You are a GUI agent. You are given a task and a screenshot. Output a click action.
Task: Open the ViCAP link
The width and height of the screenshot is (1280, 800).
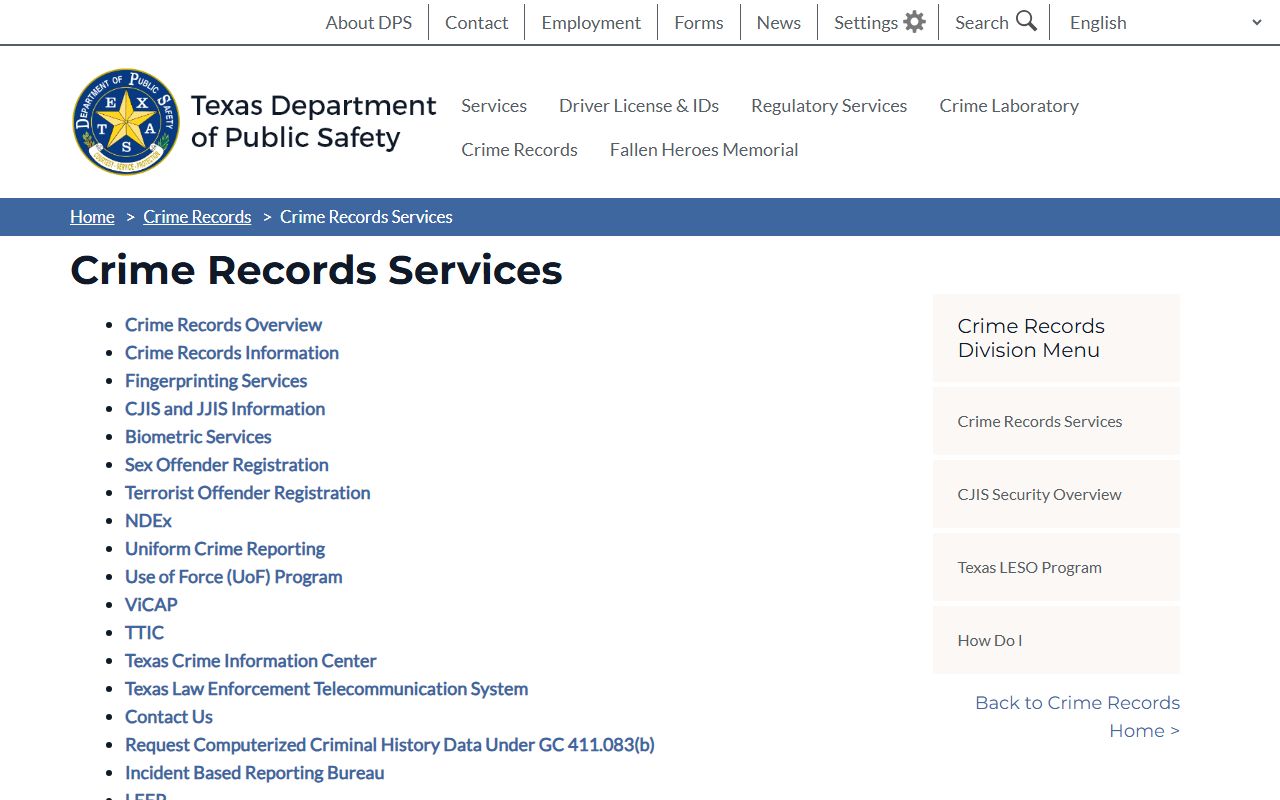(x=151, y=604)
